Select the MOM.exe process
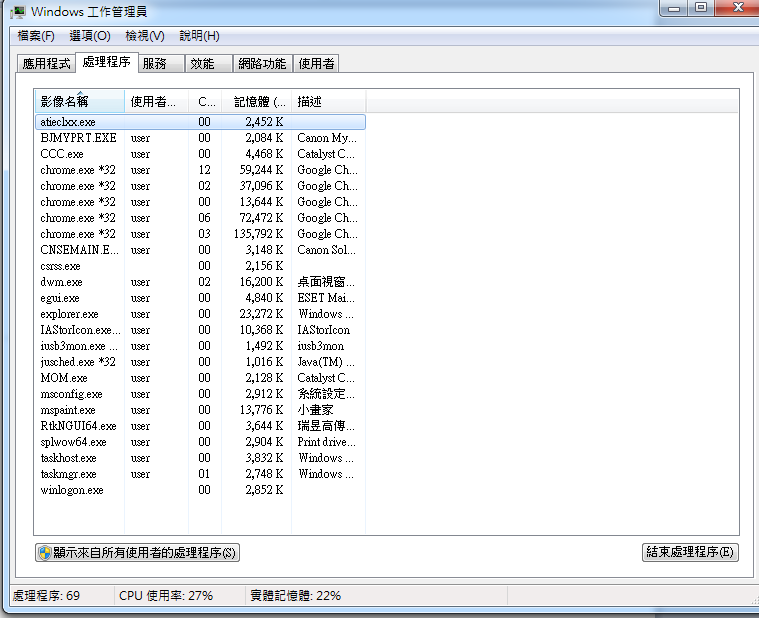762x629 pixels. point(200,379)
